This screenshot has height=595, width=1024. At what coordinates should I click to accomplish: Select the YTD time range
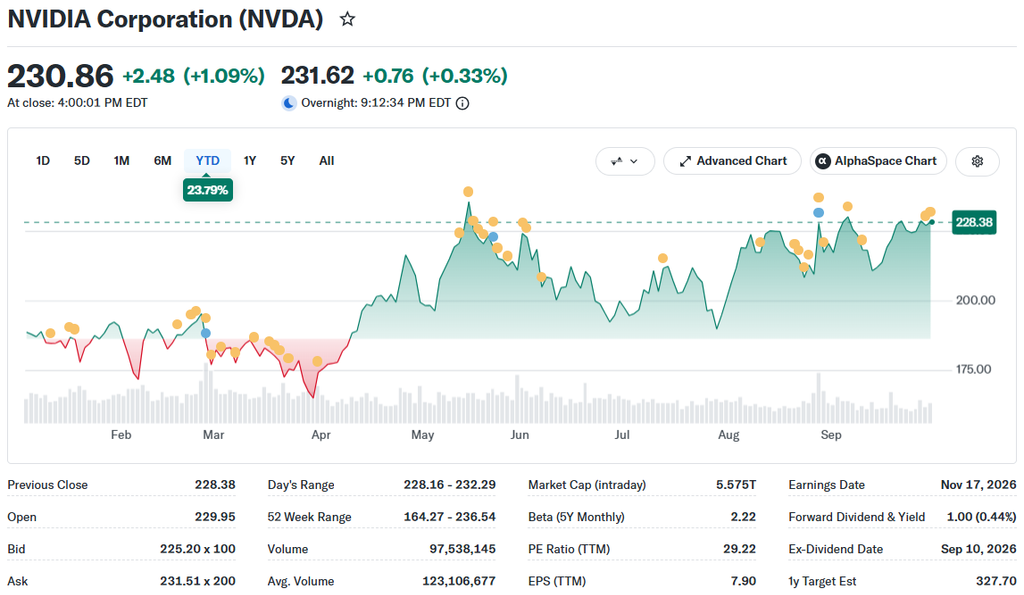208,161
